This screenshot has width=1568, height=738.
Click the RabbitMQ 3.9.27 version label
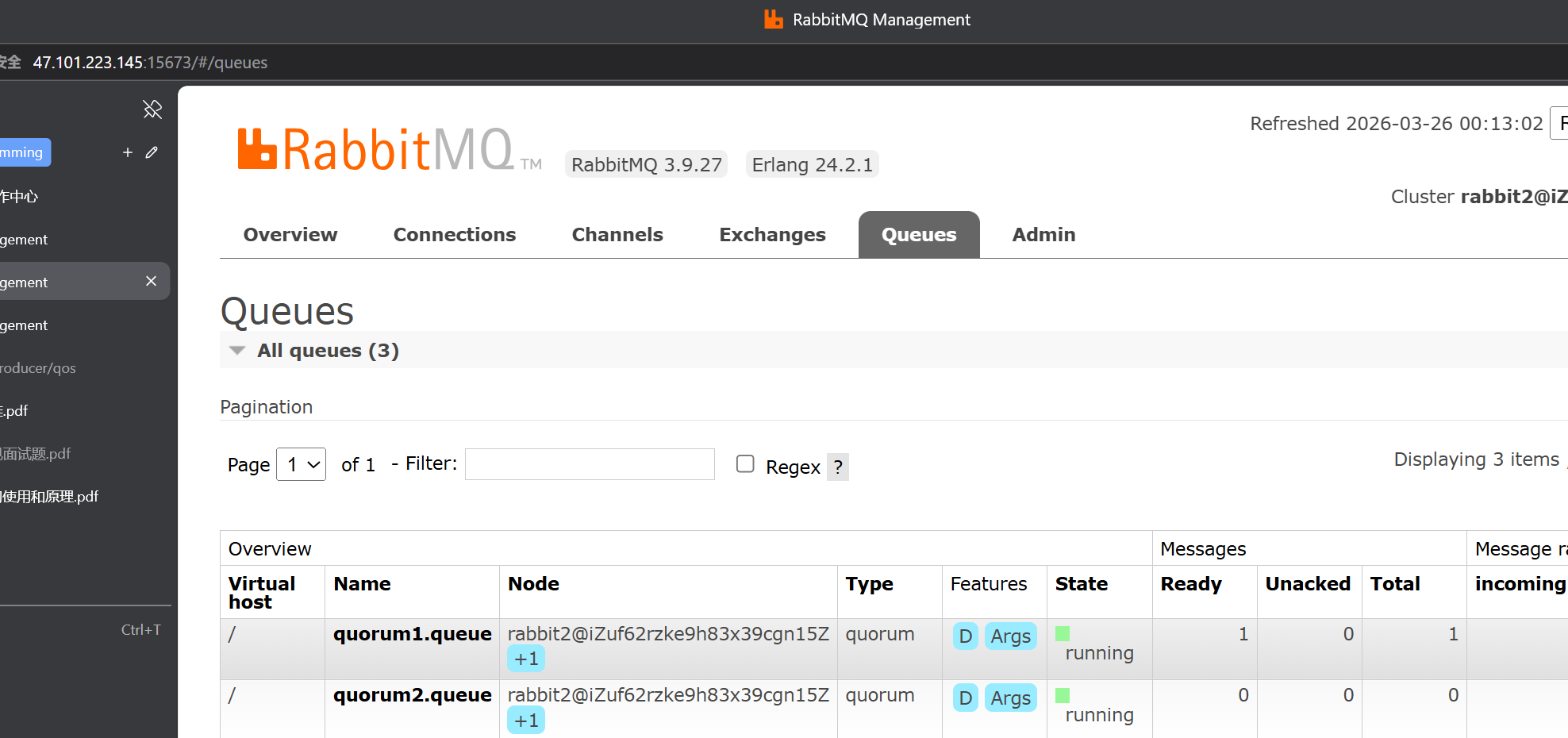[x=647, y=164]
